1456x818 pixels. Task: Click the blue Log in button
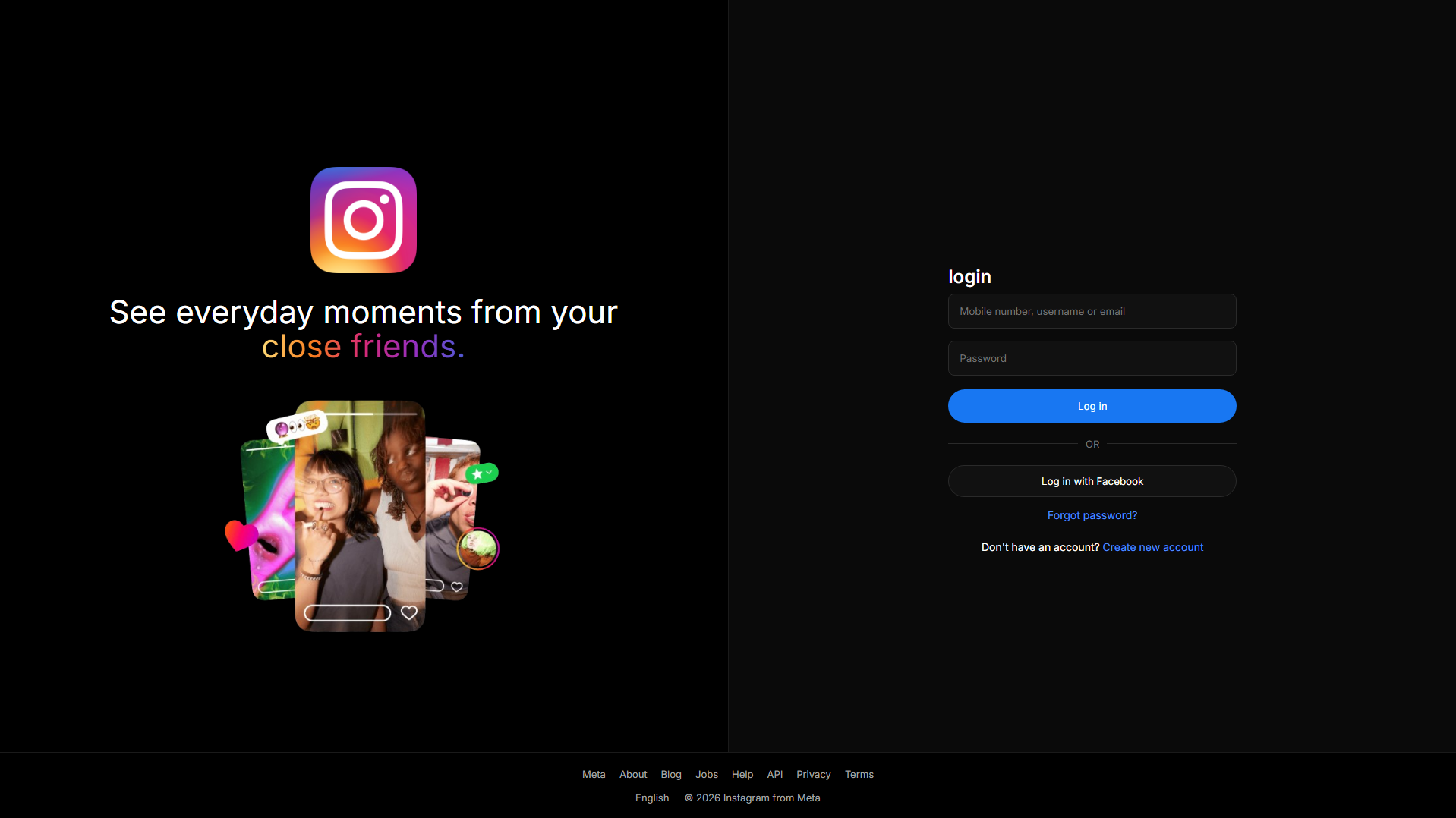[1092, 406]
